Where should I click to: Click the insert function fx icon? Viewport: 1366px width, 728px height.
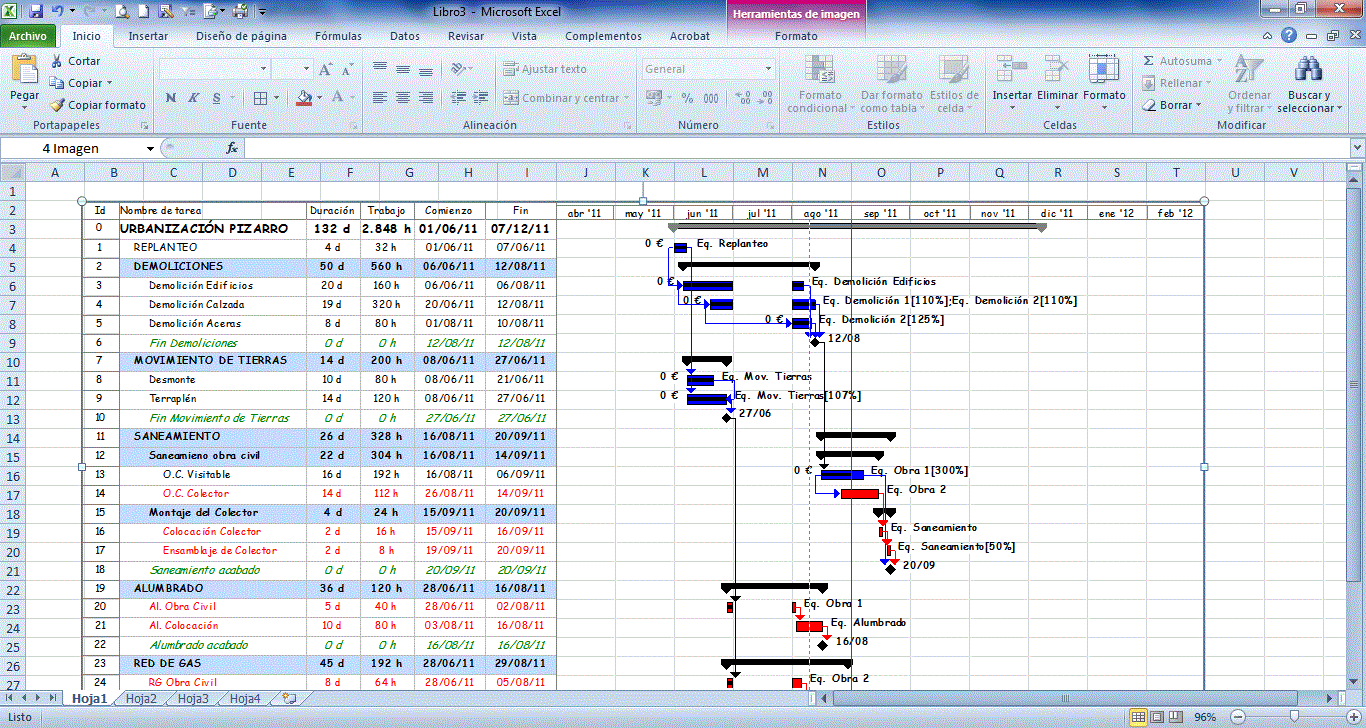[x=232, y=148]
